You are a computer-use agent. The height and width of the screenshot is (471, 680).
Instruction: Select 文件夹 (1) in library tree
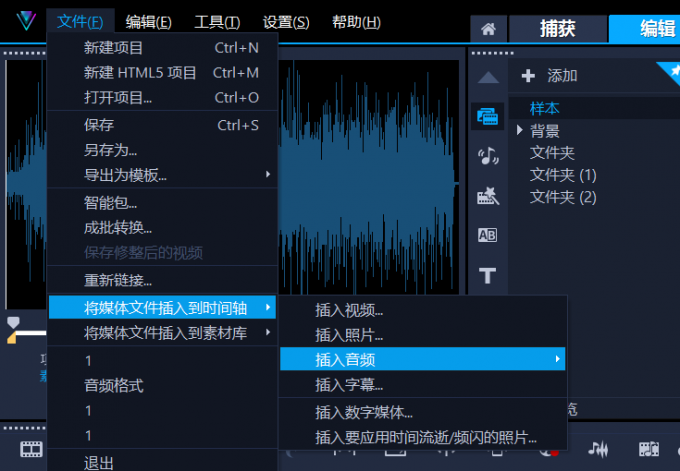(563, 175)
